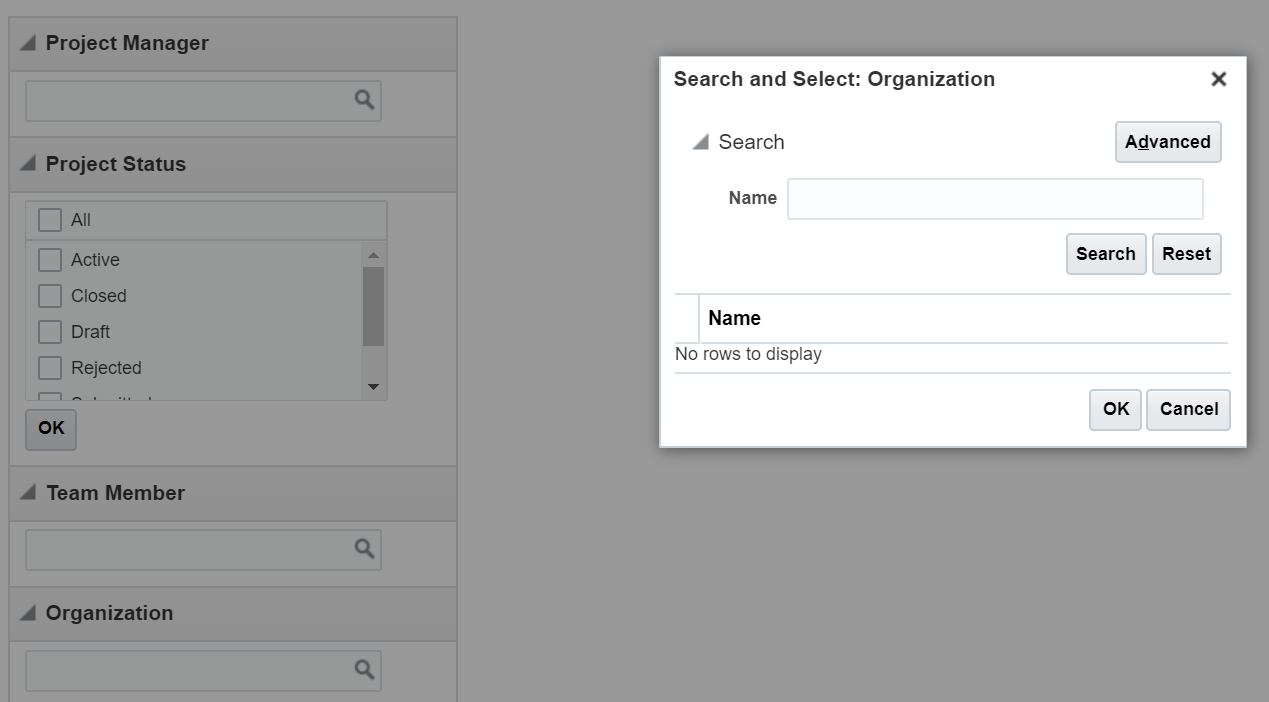Image resolution: width=1269 pixels, height=702 pixels.
Task: Click the Name input field in dialog
Action: click(x=994, y=199)
